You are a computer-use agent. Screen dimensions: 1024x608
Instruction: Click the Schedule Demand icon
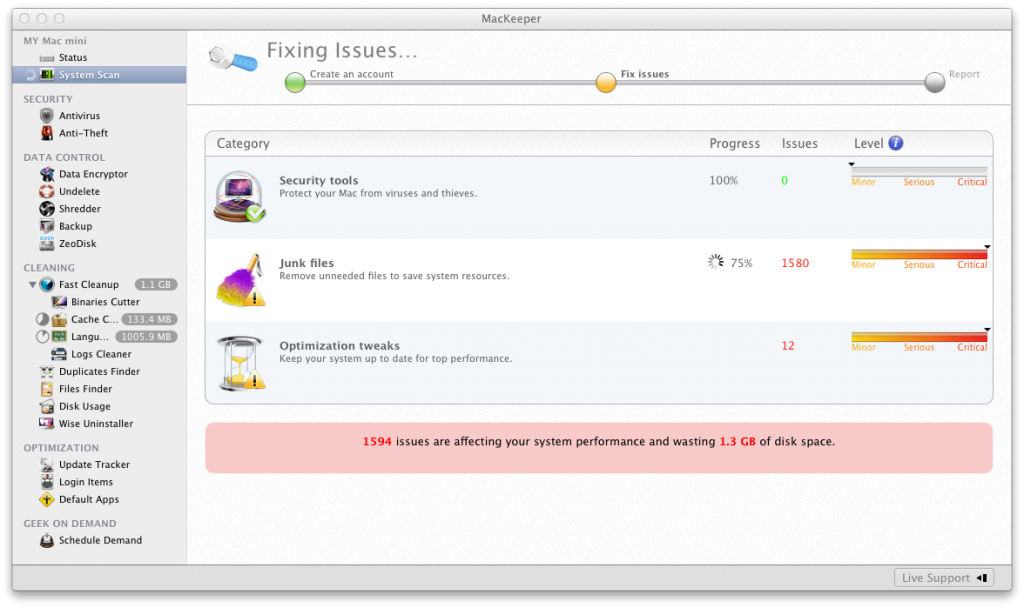pos(46,541)
